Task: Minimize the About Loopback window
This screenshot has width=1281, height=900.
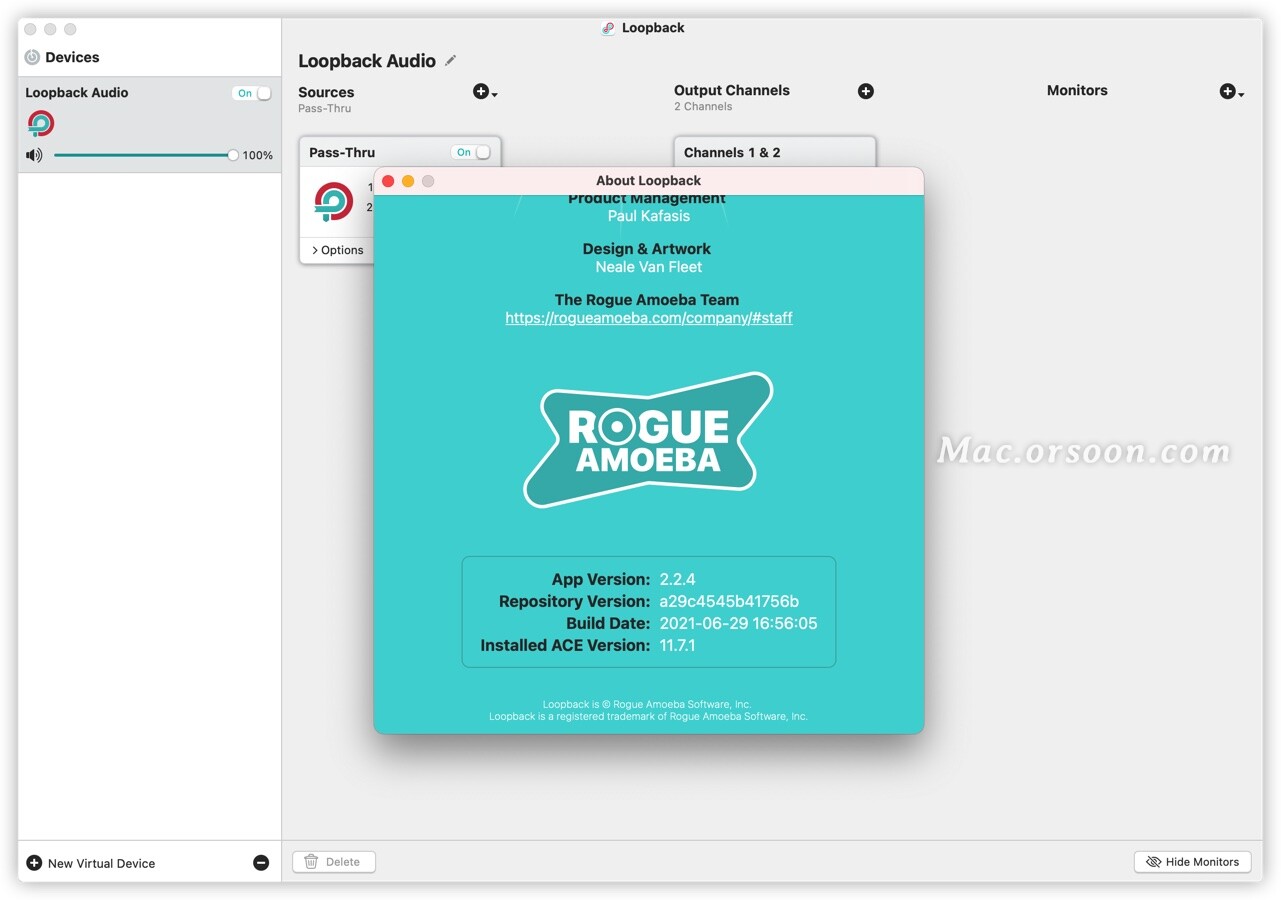Action: click(408, 181)
